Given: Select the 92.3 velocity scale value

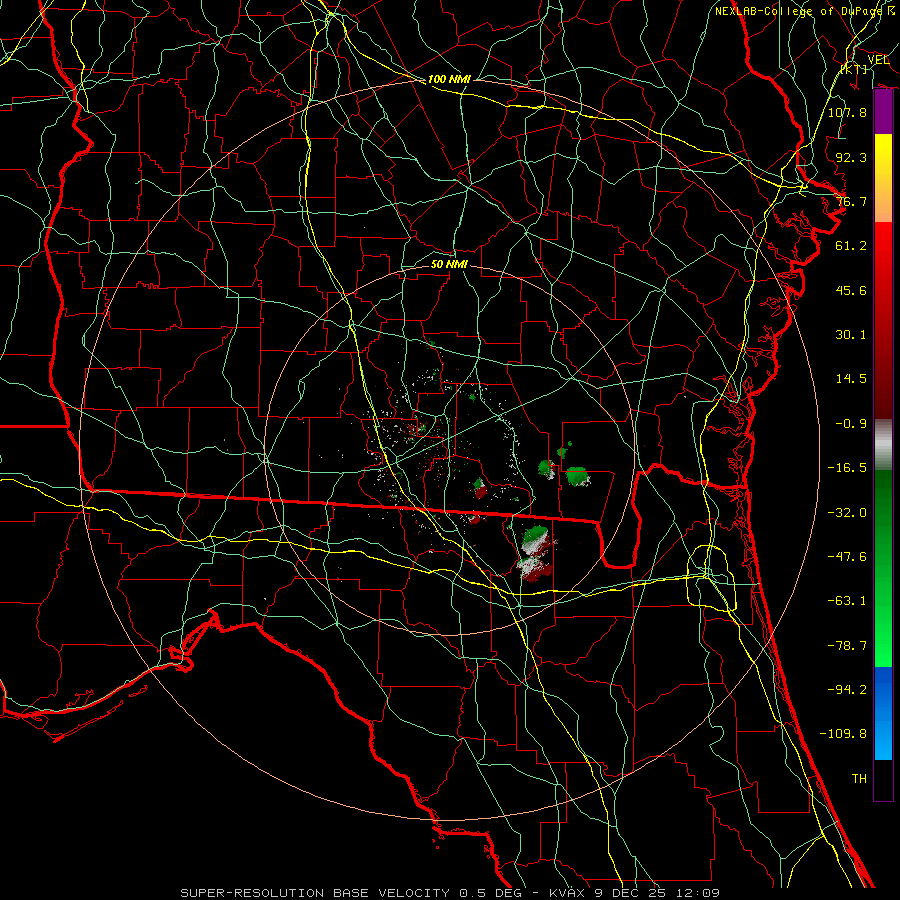Looking at the screenshot, I should point(851,157).
